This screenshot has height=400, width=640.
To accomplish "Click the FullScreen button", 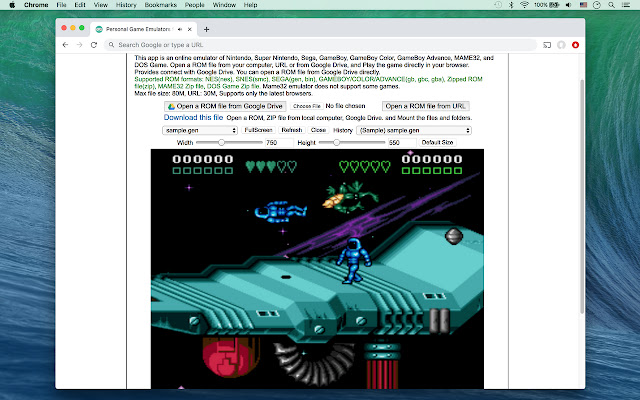I will tap(258, 130).
